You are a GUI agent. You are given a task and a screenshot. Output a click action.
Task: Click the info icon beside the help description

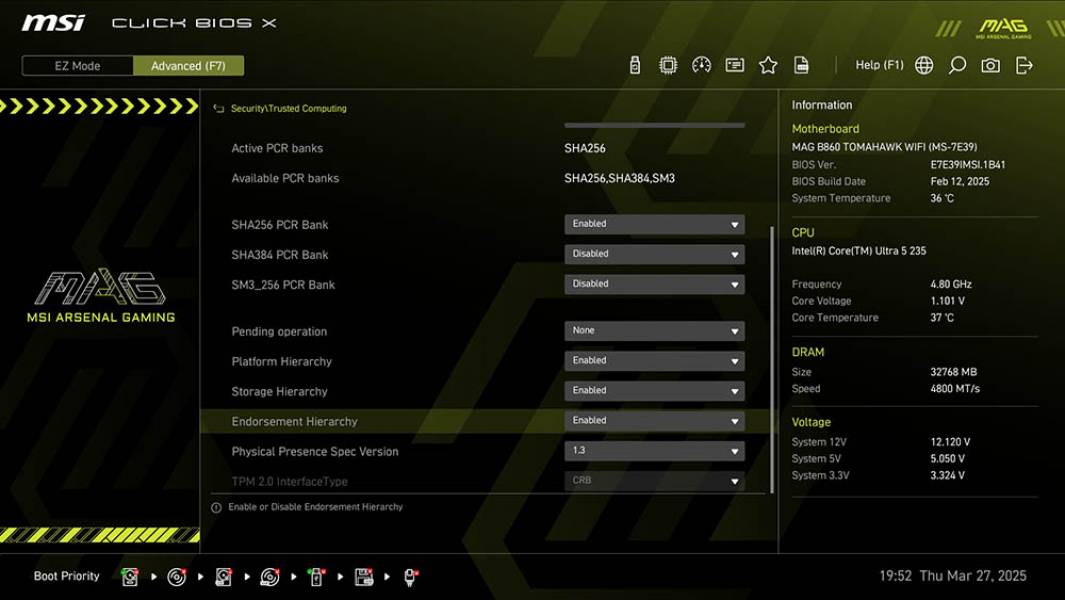[x=216, y=508]
